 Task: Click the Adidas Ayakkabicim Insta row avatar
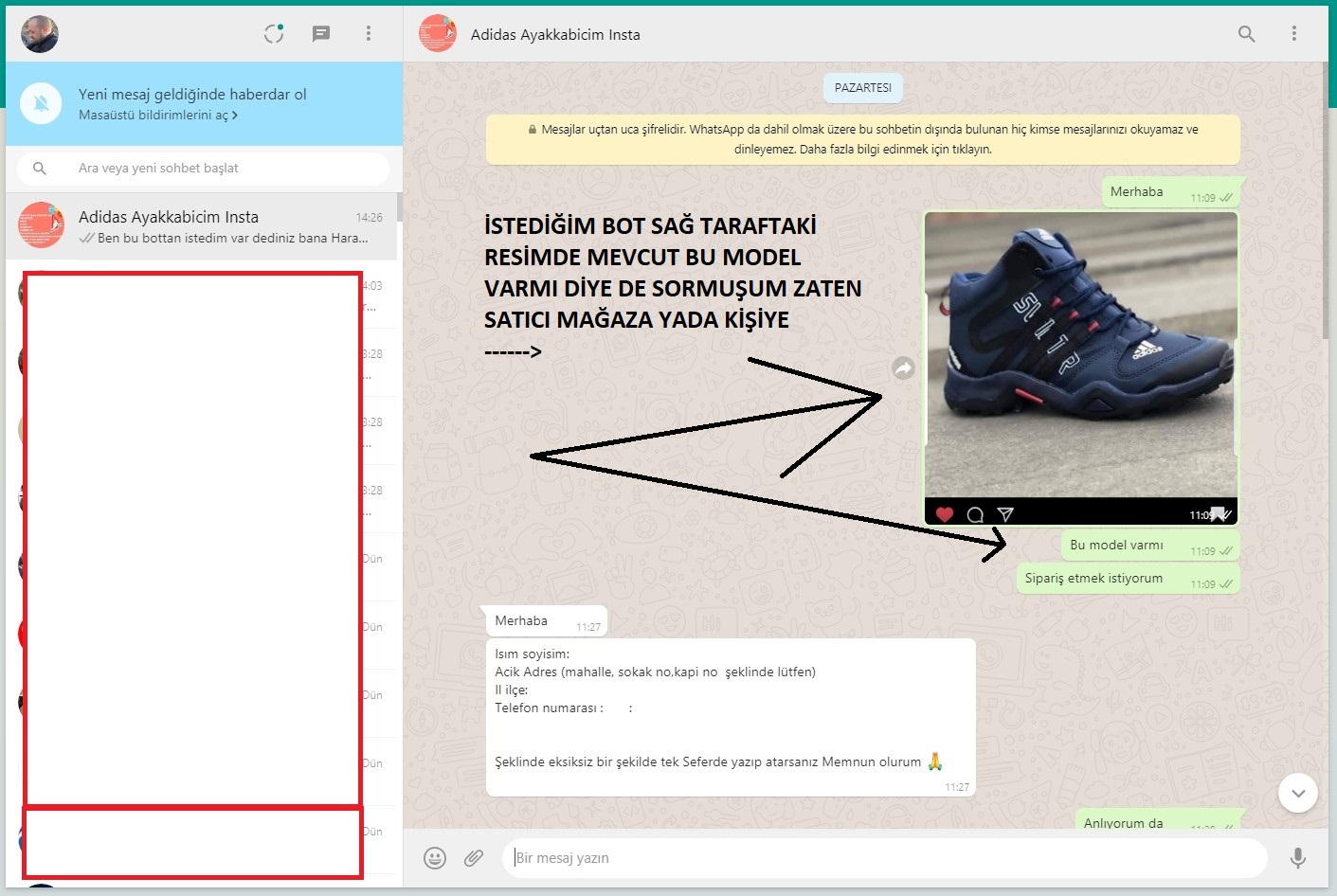point(42,225)
